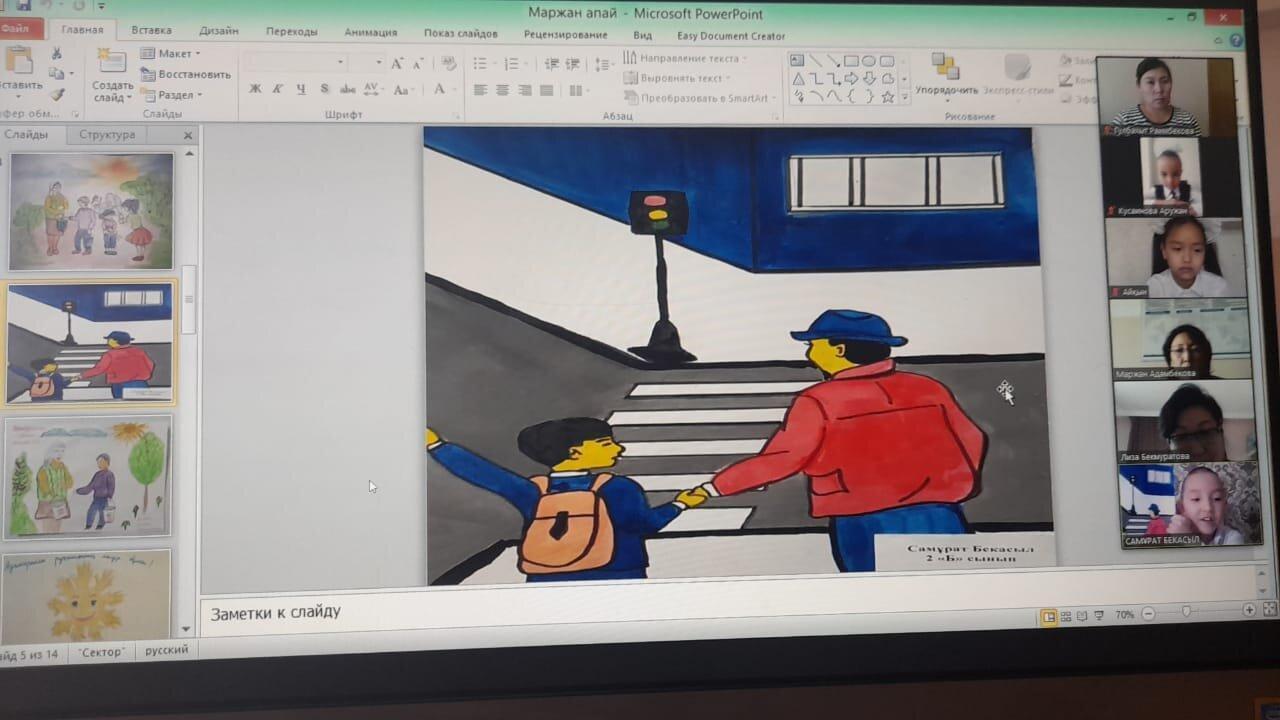
Task: Click the zoom slider in status bar
Action: point(1186,612)
